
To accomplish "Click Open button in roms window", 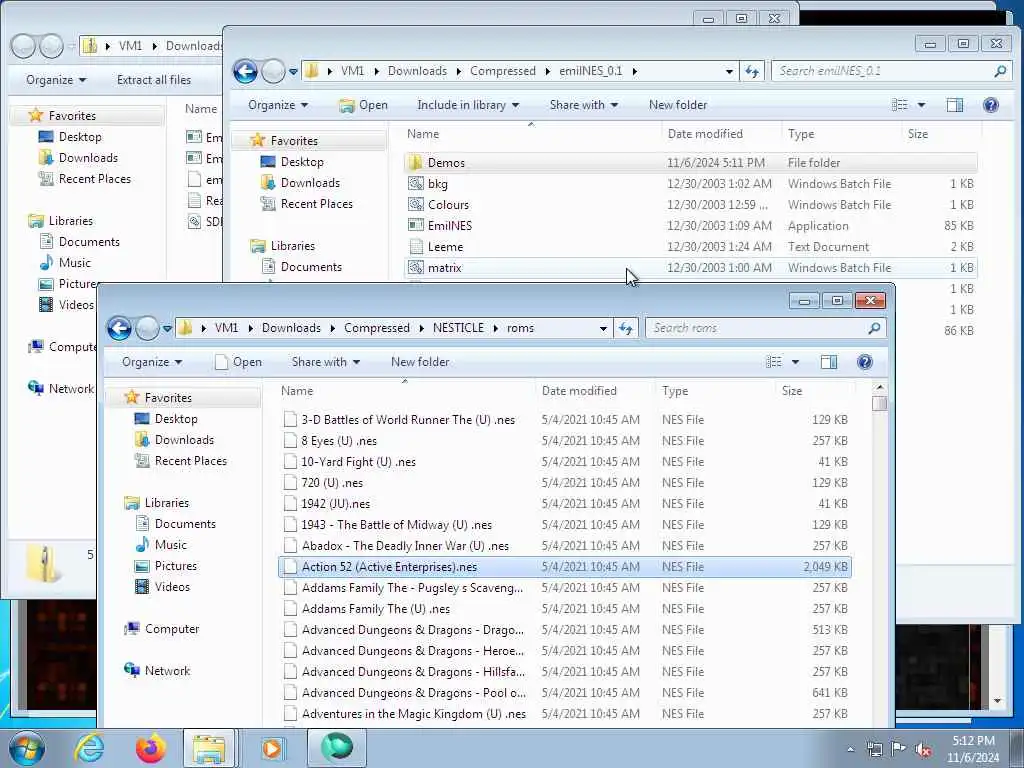I will (x=238, y=362).
